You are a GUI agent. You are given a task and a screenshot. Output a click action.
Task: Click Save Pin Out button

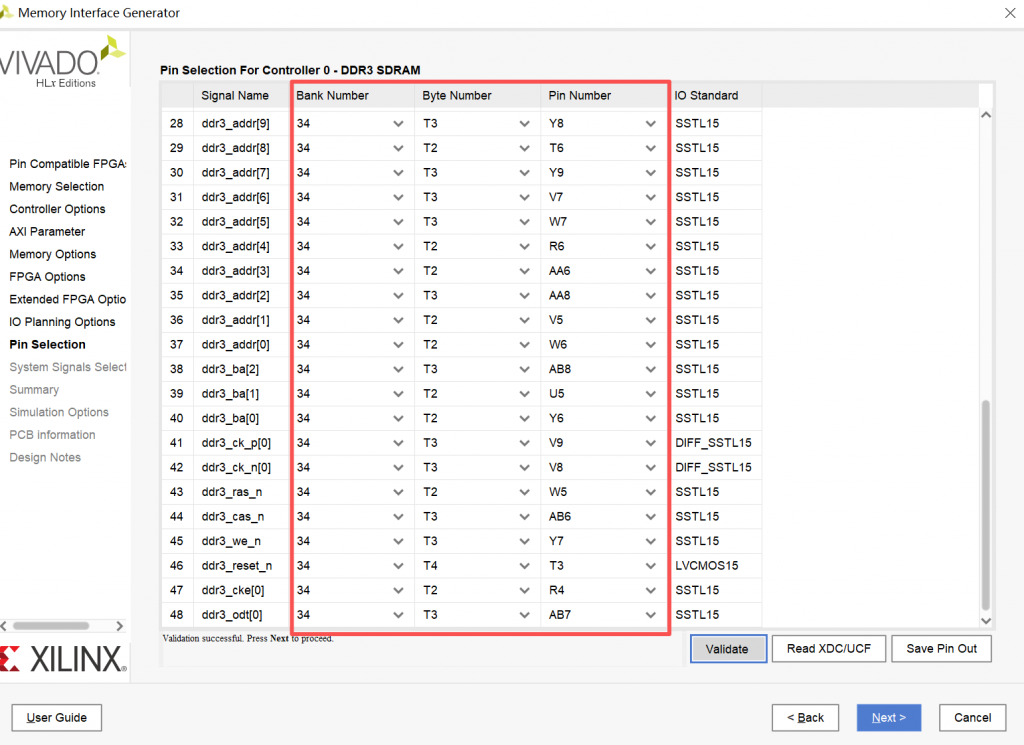click(x=941, y=649)
